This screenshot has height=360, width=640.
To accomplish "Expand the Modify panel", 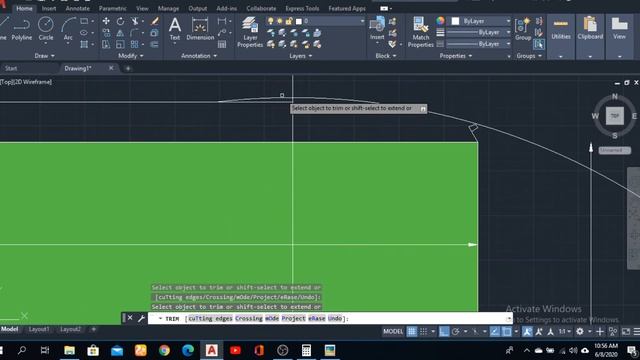I will [x=131, y=56].
